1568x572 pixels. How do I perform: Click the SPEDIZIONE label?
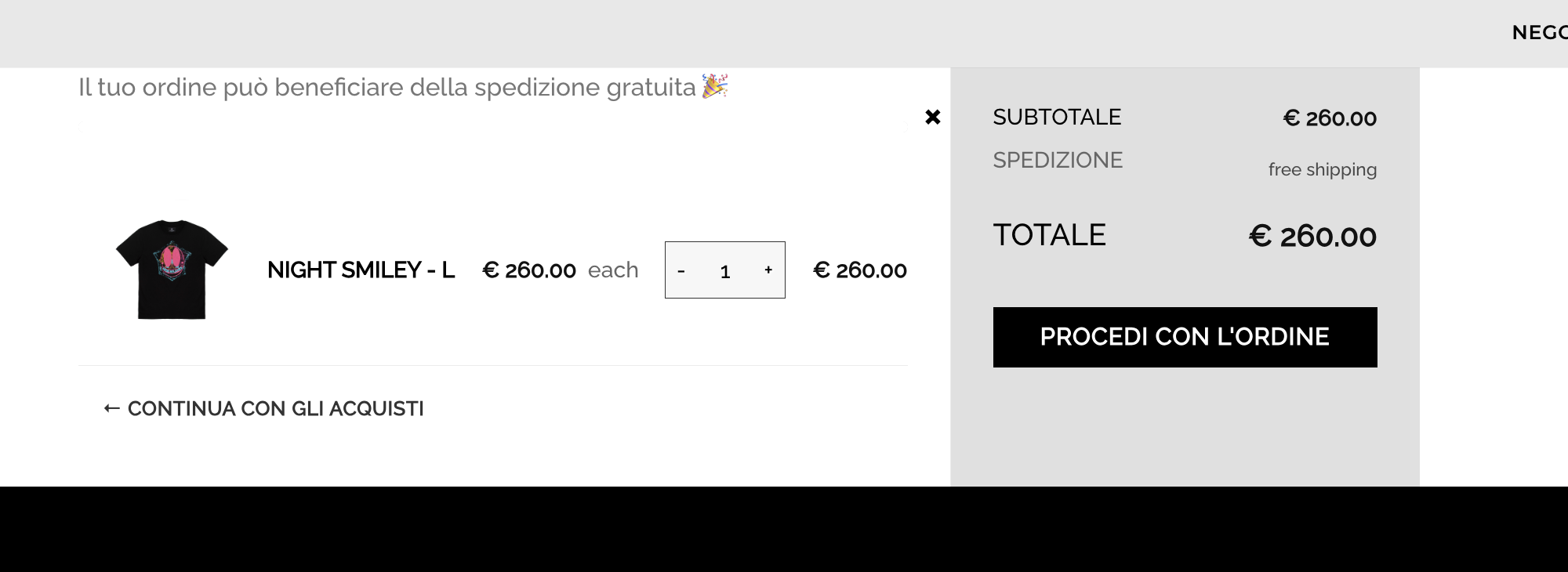coord(1058,161)
